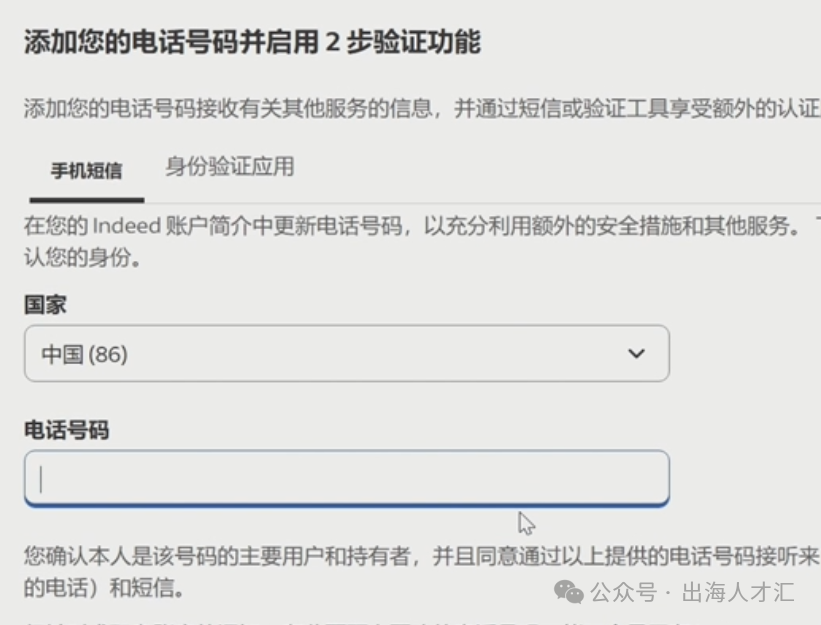Expand the country list showing 中国 (86)

pyautogui.click(x=346, y=353)
